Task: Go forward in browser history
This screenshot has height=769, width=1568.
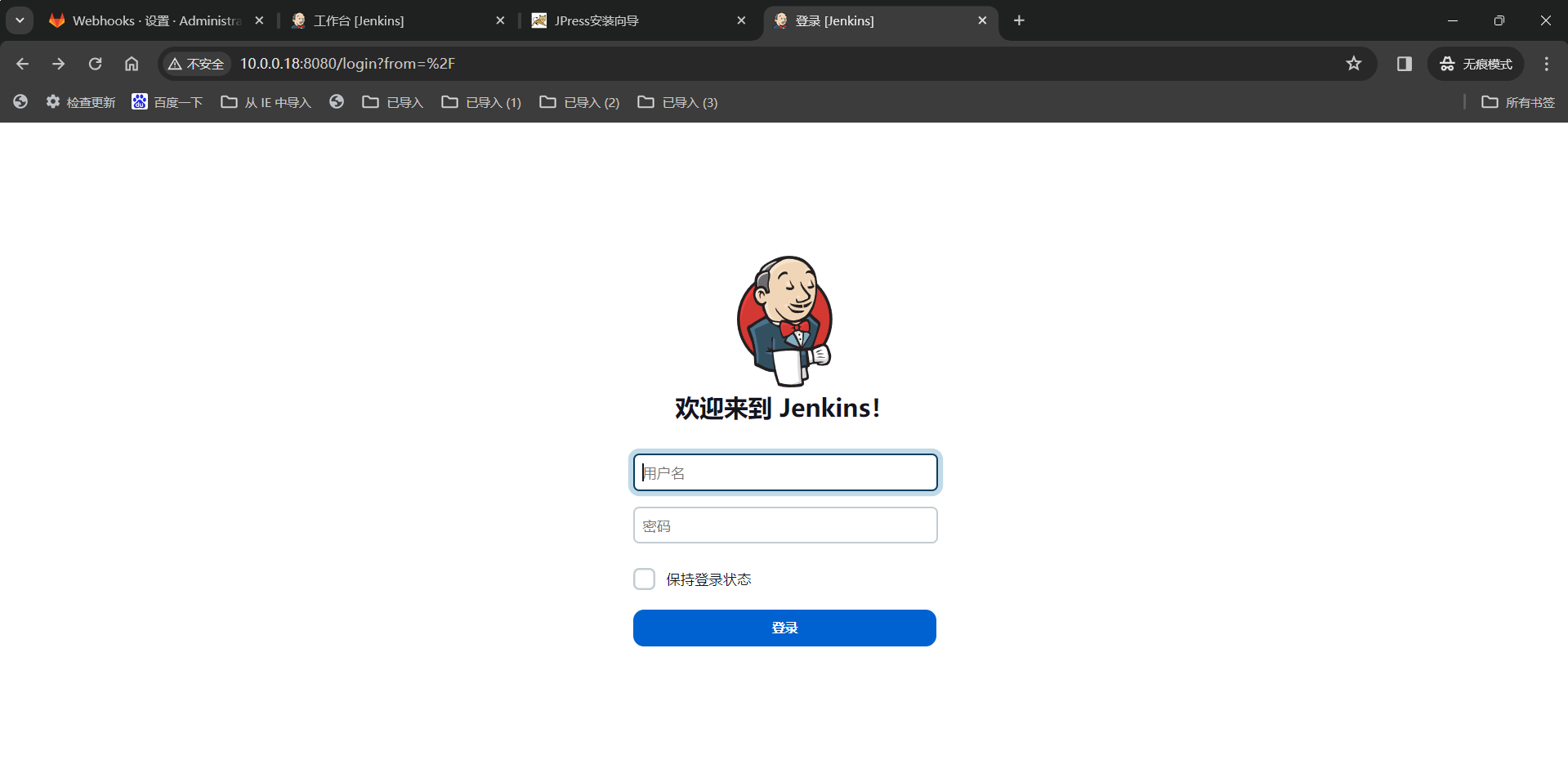Action: pyautogui.click(x=58, y=64)
